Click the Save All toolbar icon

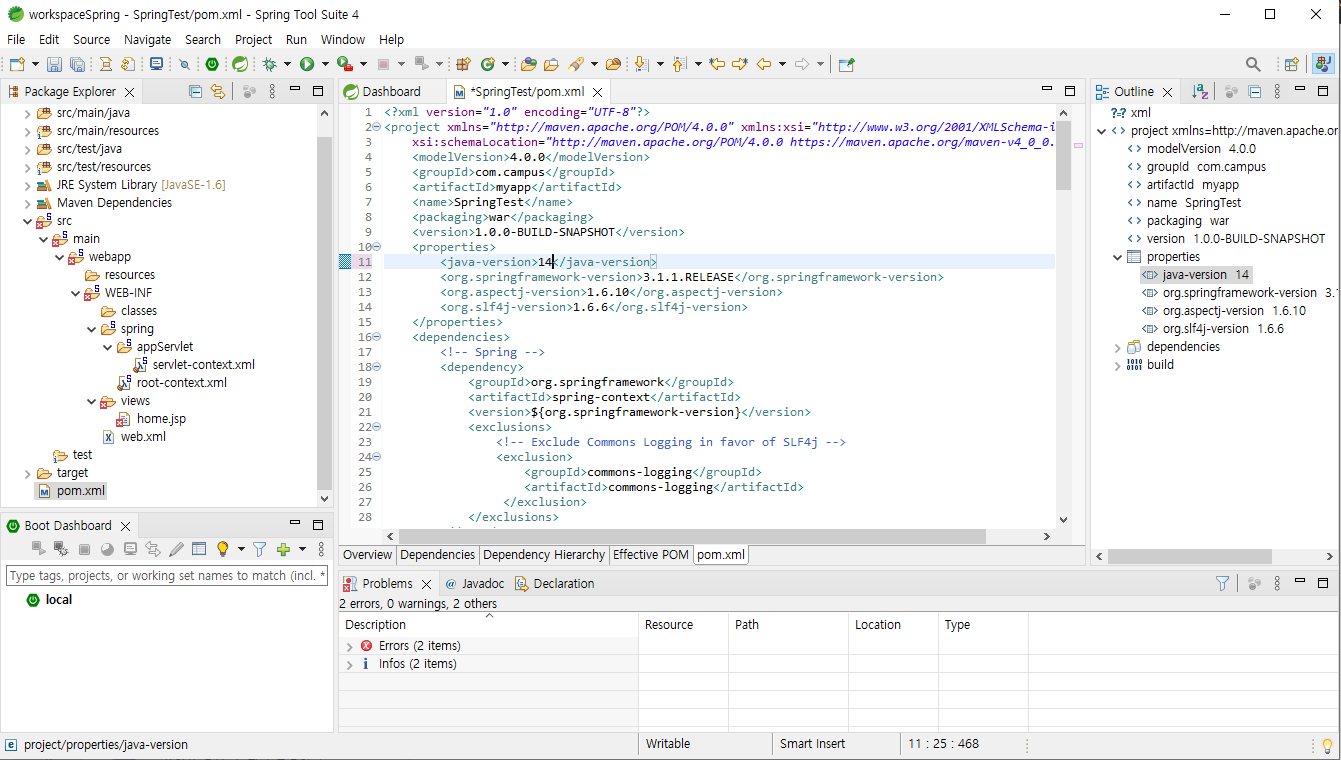click(77, 64)
